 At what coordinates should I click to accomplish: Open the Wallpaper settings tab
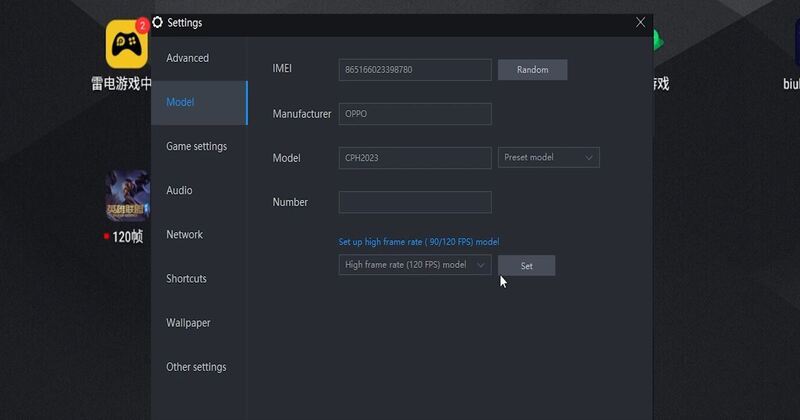click(188, 323)
